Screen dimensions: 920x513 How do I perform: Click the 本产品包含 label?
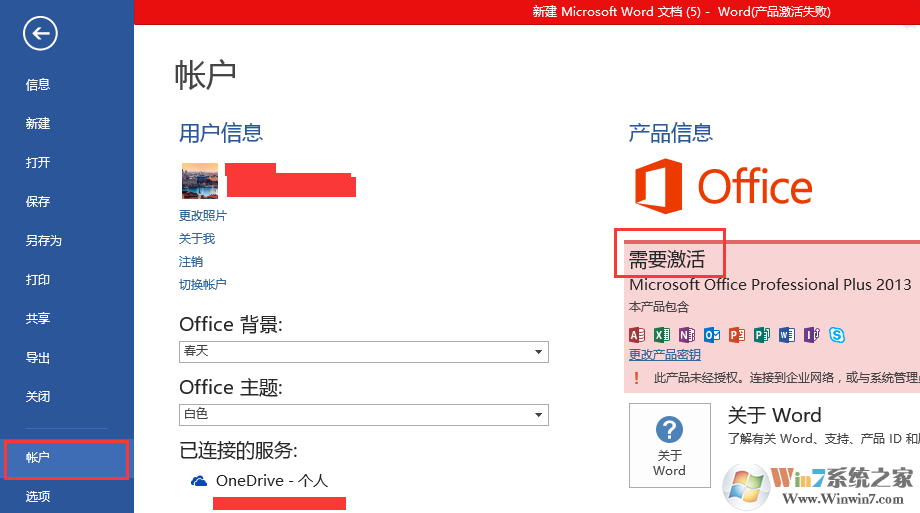tap(659, 306)
